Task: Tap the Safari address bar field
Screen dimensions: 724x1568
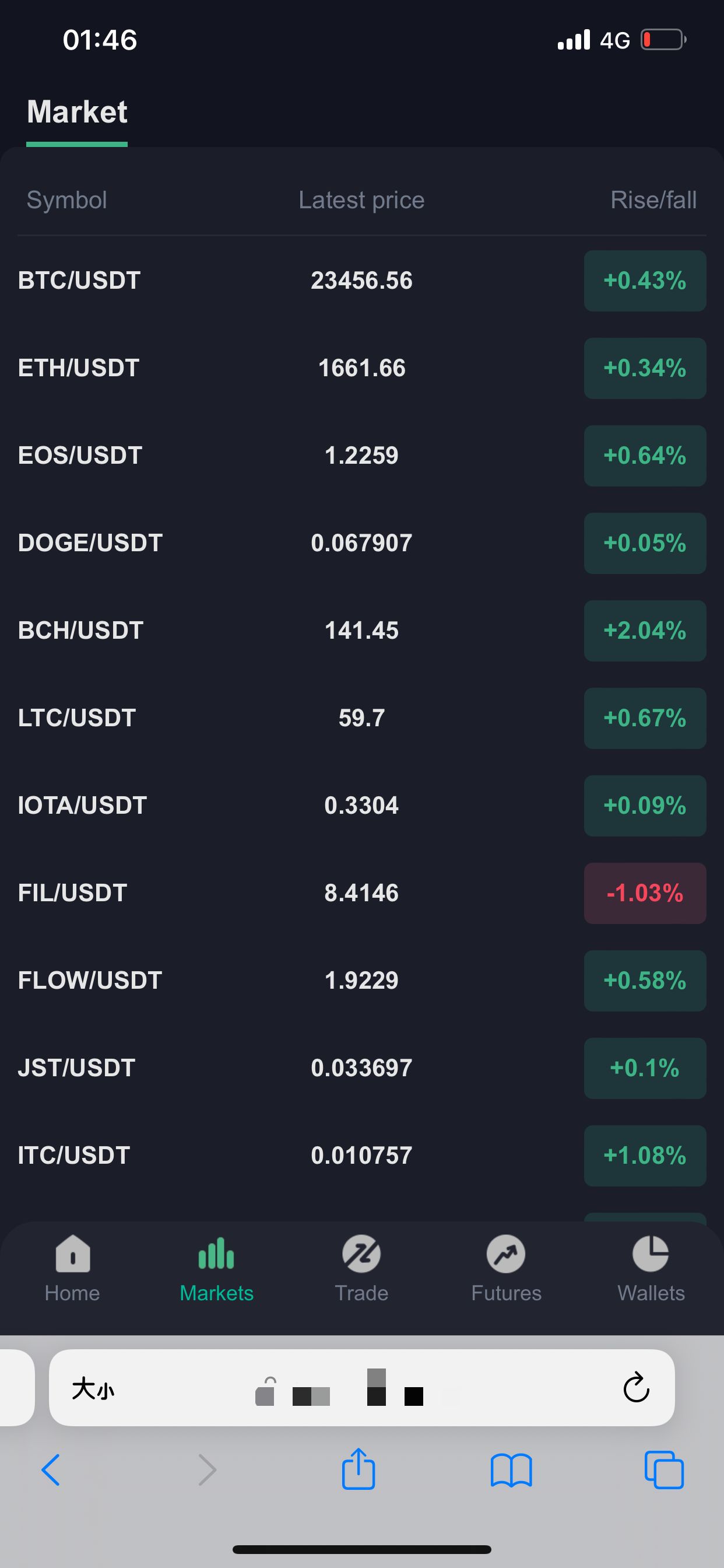Action: tap(361, 1388)
